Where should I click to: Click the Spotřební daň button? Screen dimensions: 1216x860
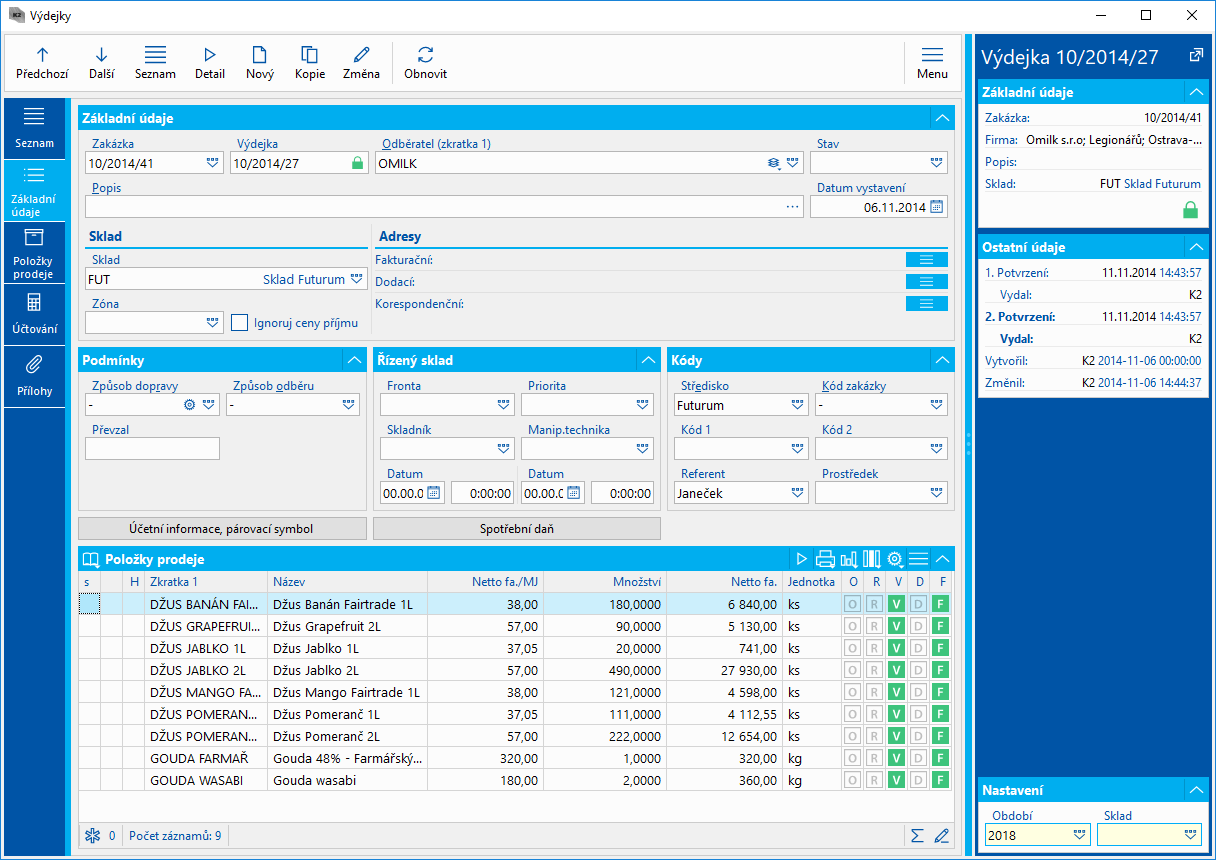coord(516,529)
